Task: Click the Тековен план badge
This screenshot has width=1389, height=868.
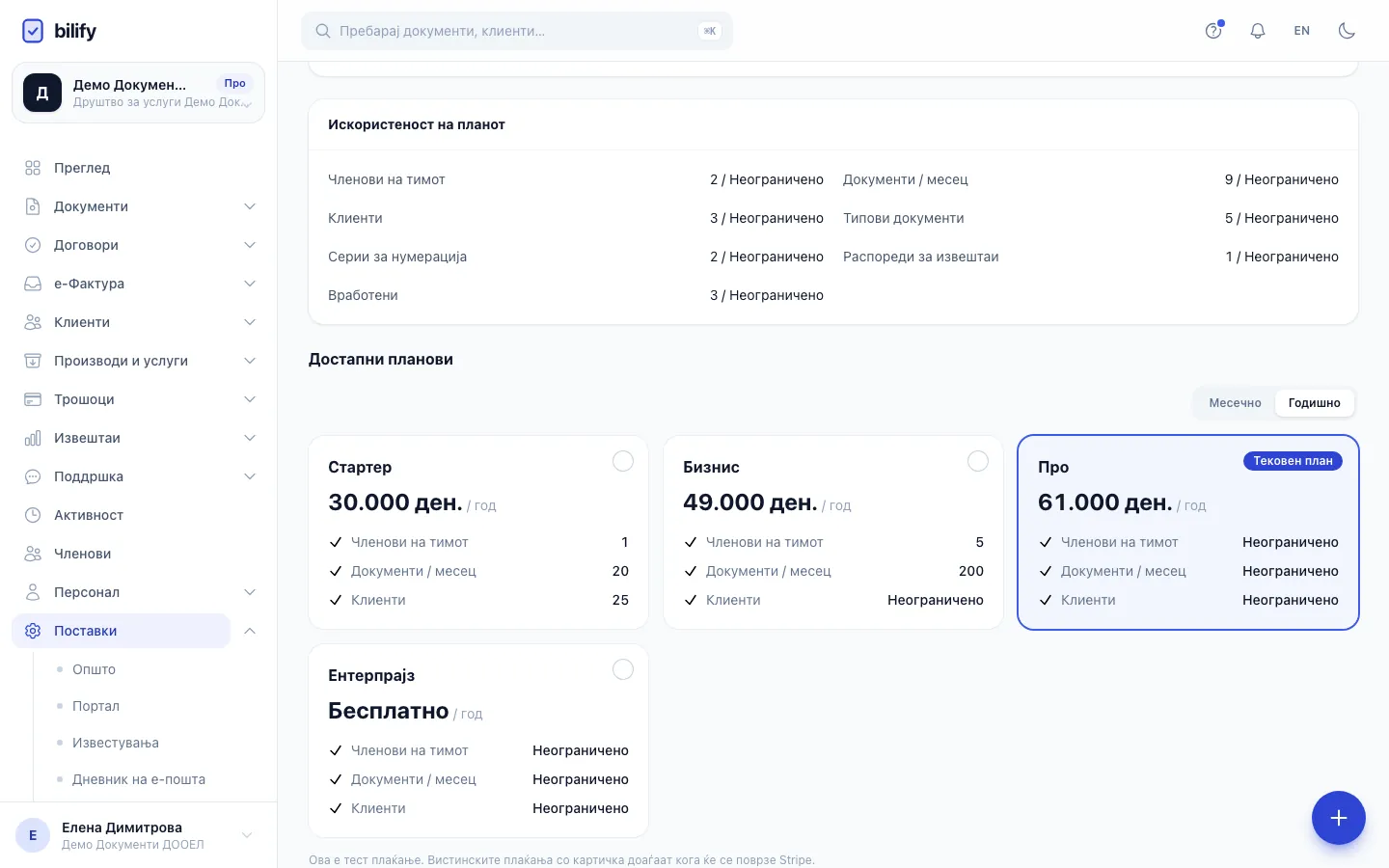Action: coord(1293,461)
